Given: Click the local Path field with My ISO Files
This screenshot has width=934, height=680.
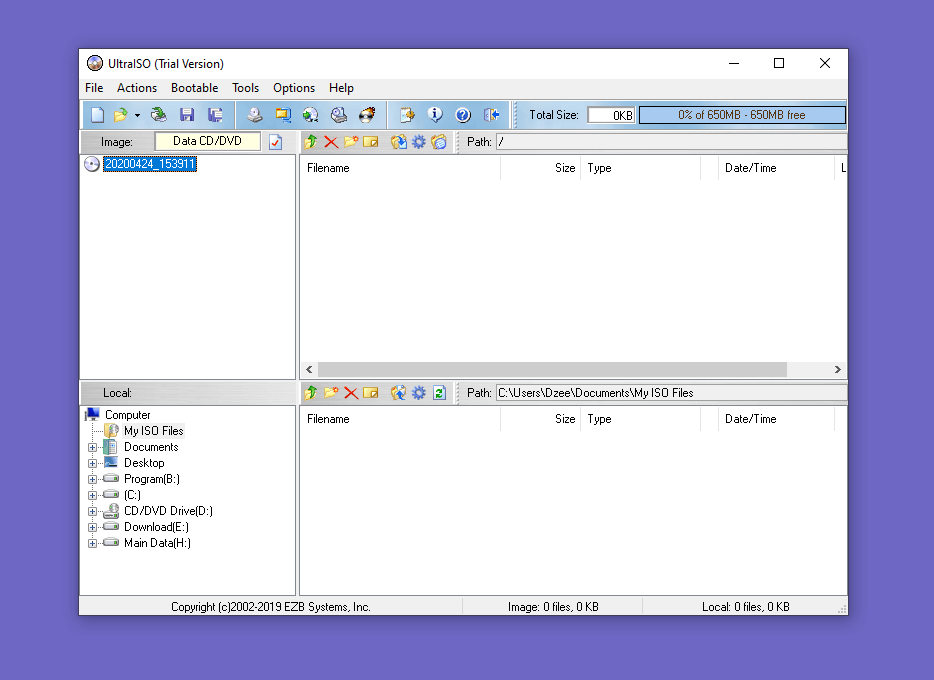Looking at the screenshot, I should (671, 393).
